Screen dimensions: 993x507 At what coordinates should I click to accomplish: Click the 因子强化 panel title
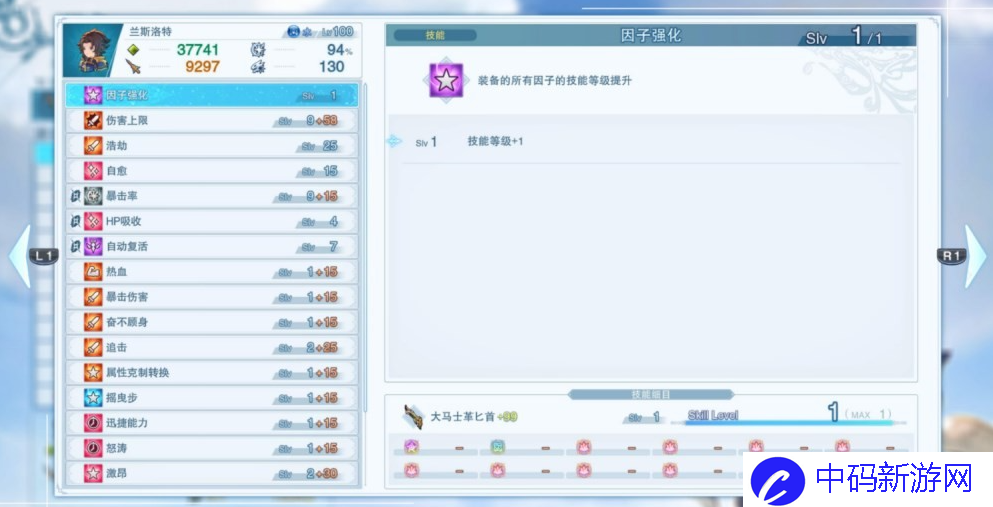coord(650,35)
